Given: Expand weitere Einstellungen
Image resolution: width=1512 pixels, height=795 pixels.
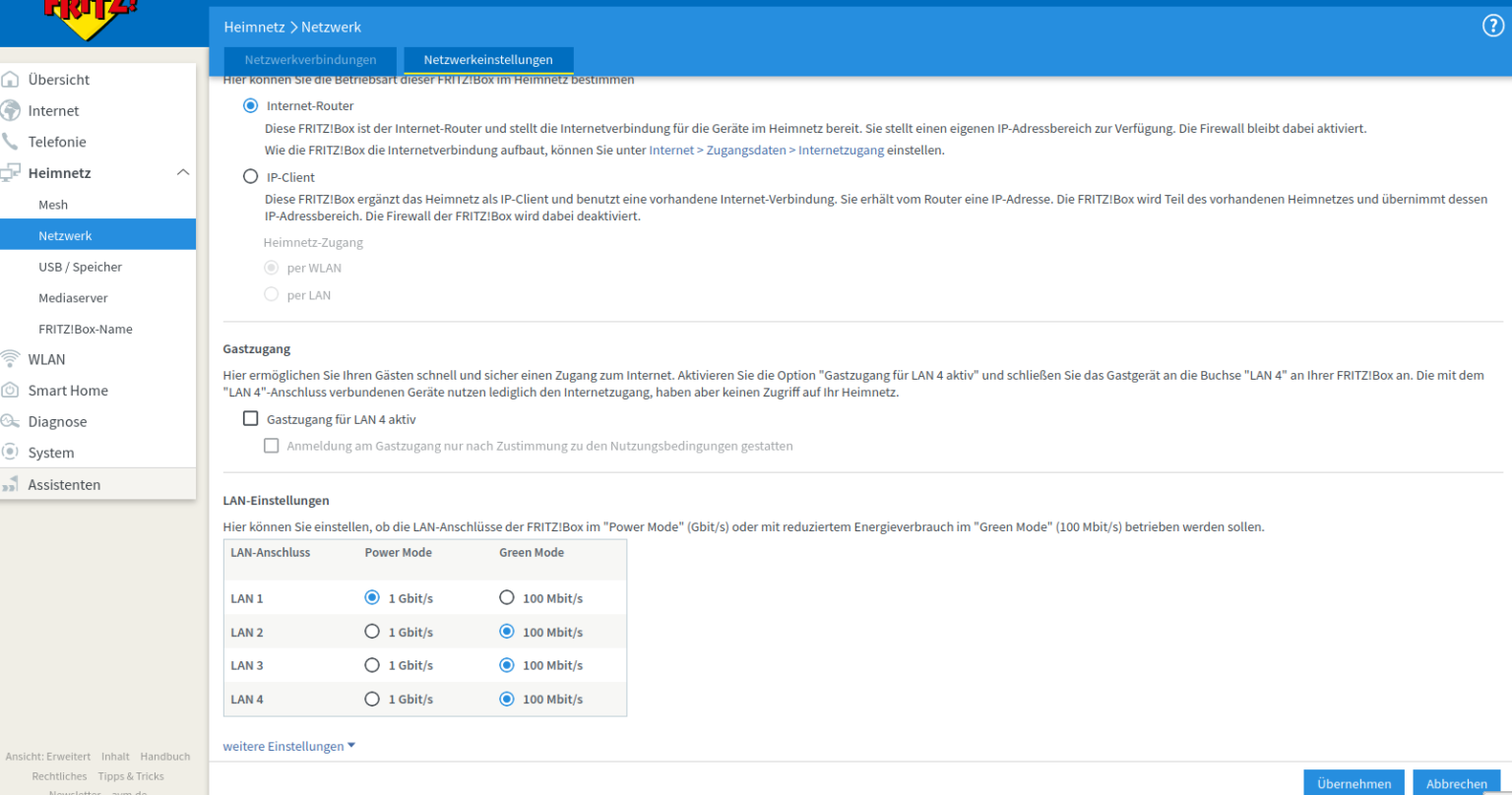Looking at the screenshot, I should coord(288,746).
